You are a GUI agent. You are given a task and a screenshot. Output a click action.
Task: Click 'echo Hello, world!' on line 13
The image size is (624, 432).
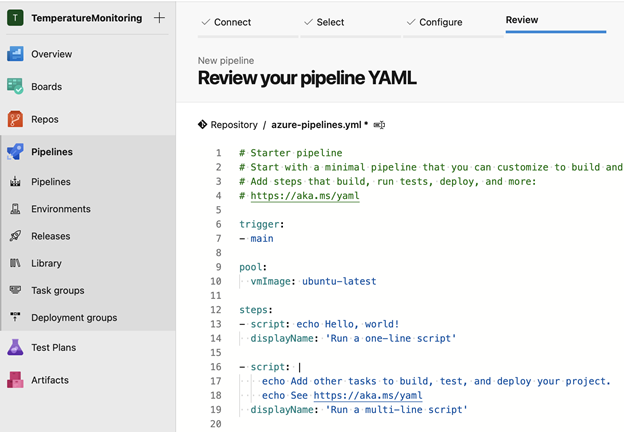point(347,324)
